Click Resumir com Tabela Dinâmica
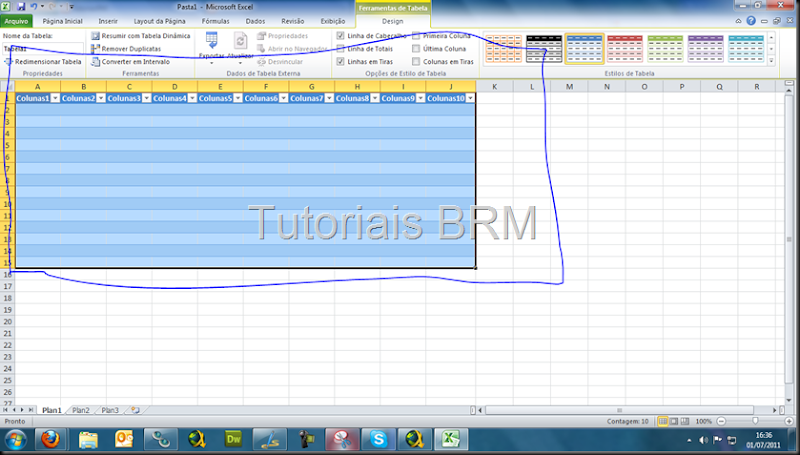 tap(140, 36)
